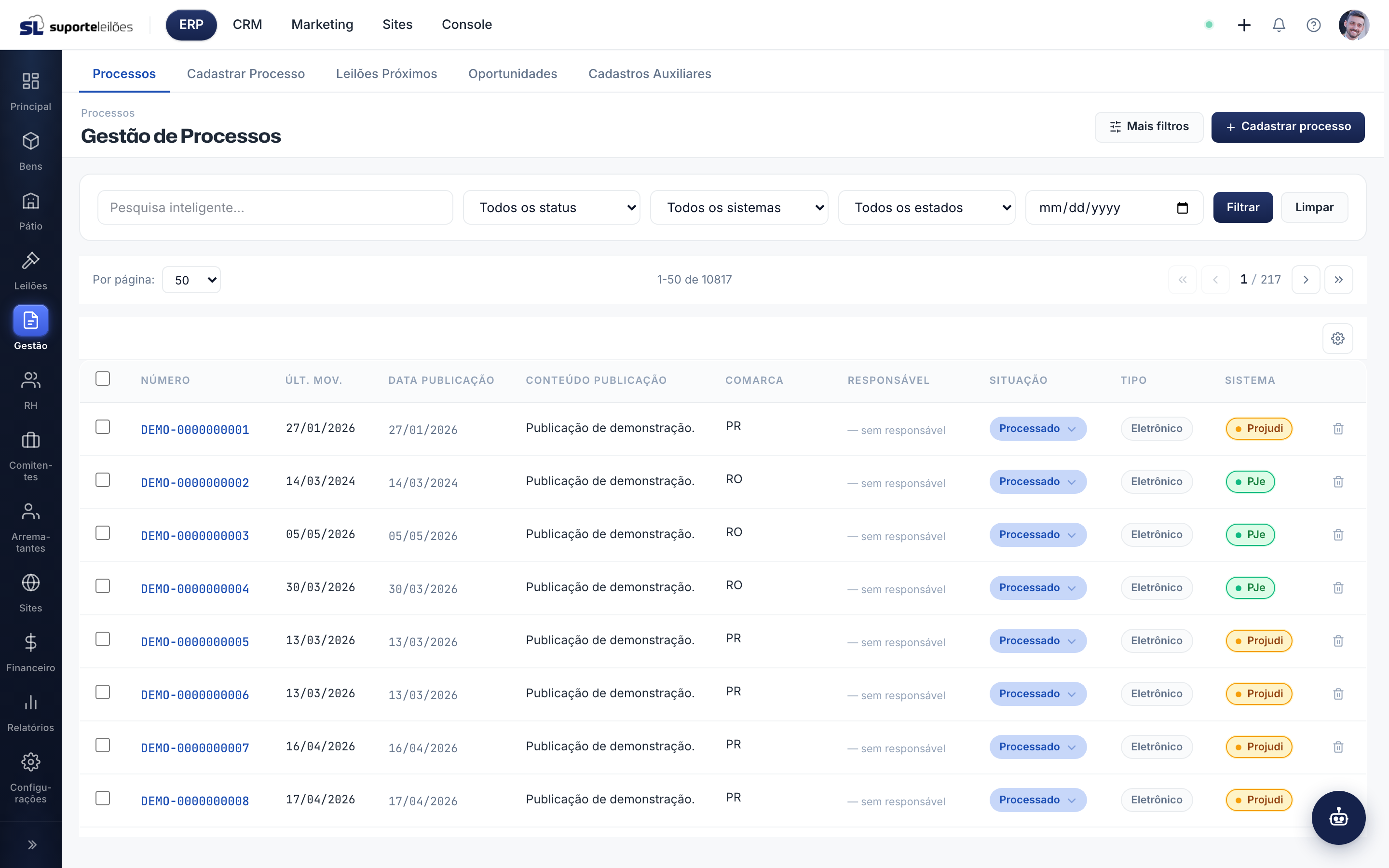Click the mm/dd/yyyy date field
This screenshot has height=868, width=1389.
click(x=1114, y=208)
